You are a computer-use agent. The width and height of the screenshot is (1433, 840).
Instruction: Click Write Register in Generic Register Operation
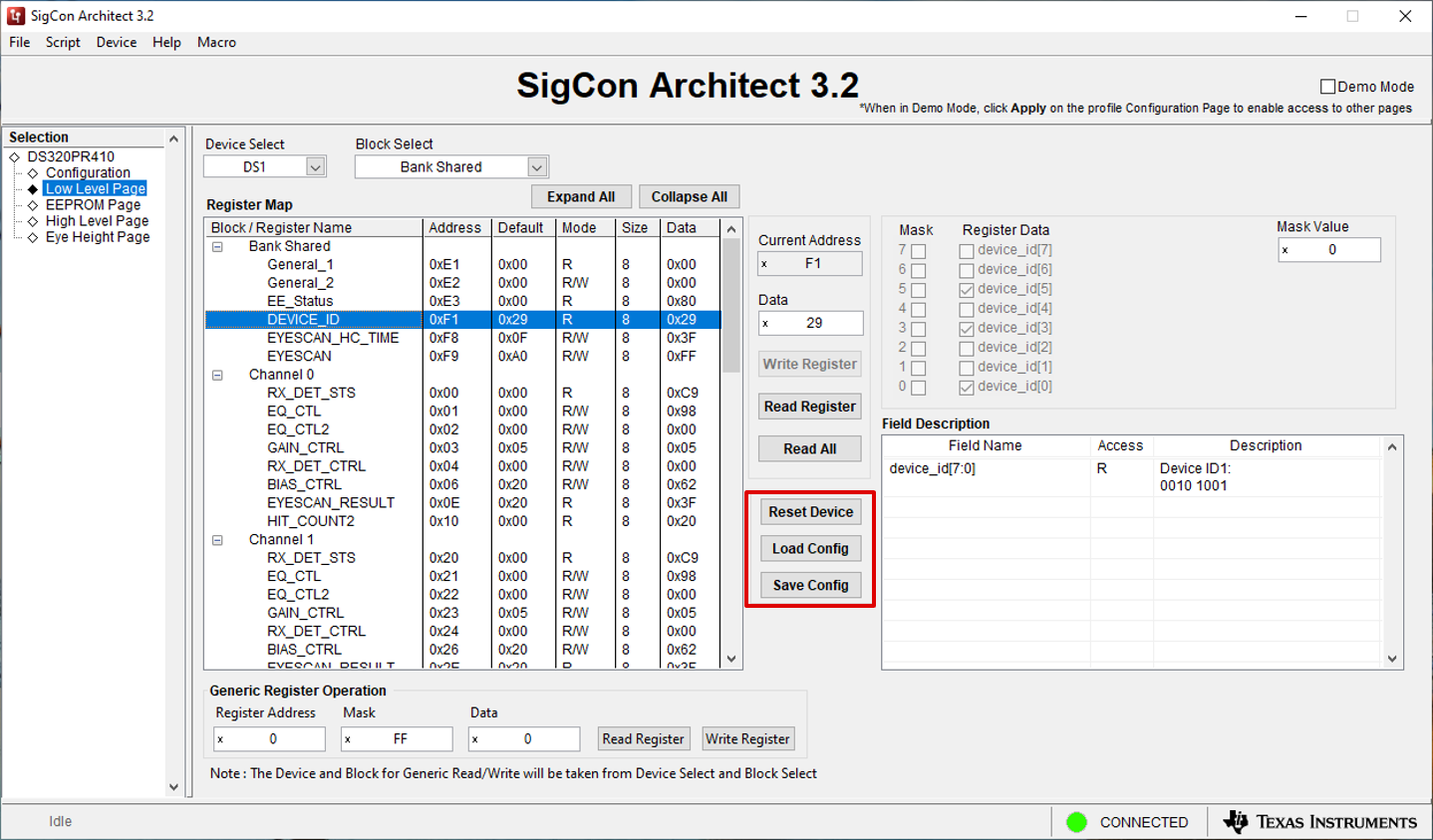click(x=747, y=739)
